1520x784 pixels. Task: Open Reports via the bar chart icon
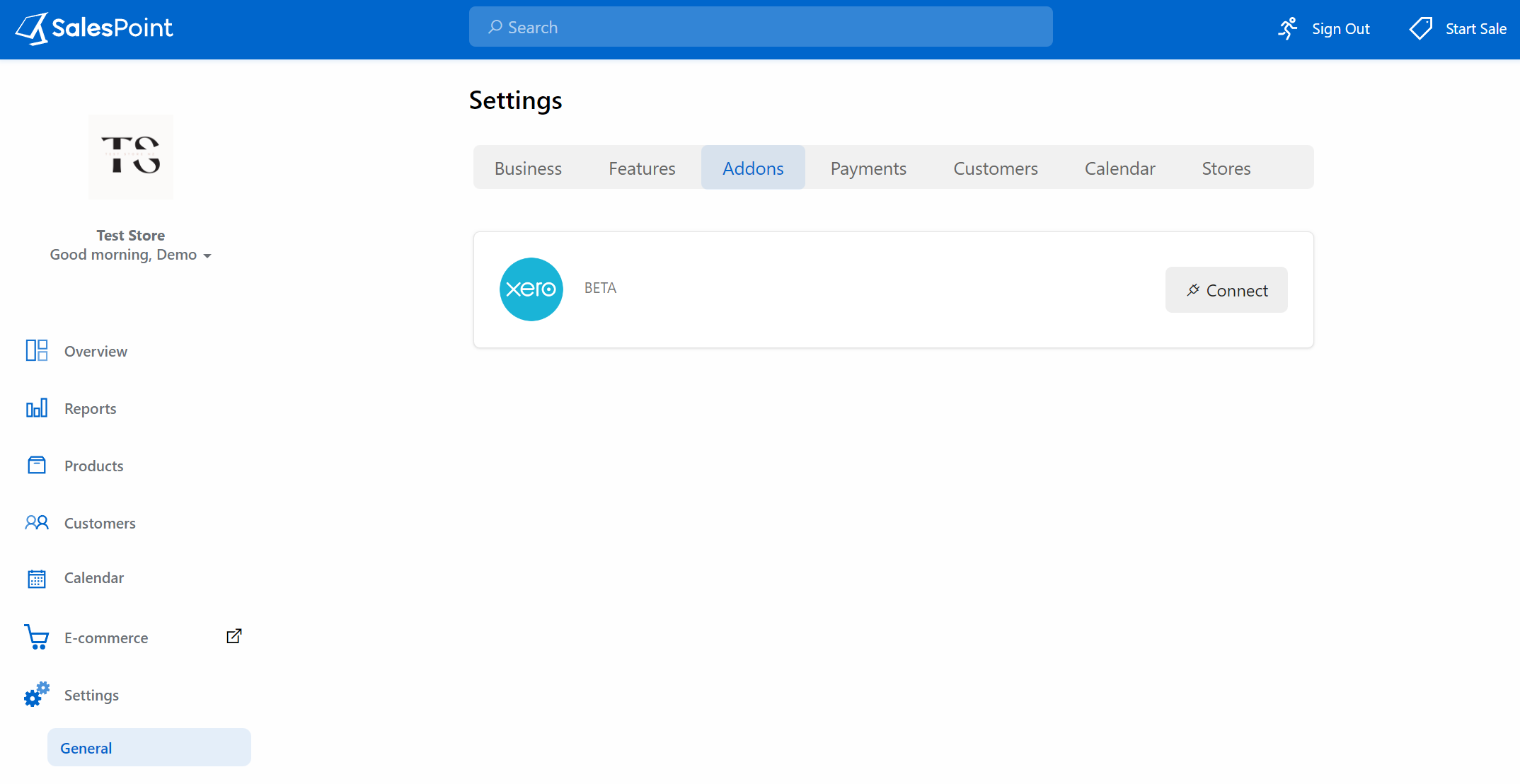coord(36,408)
